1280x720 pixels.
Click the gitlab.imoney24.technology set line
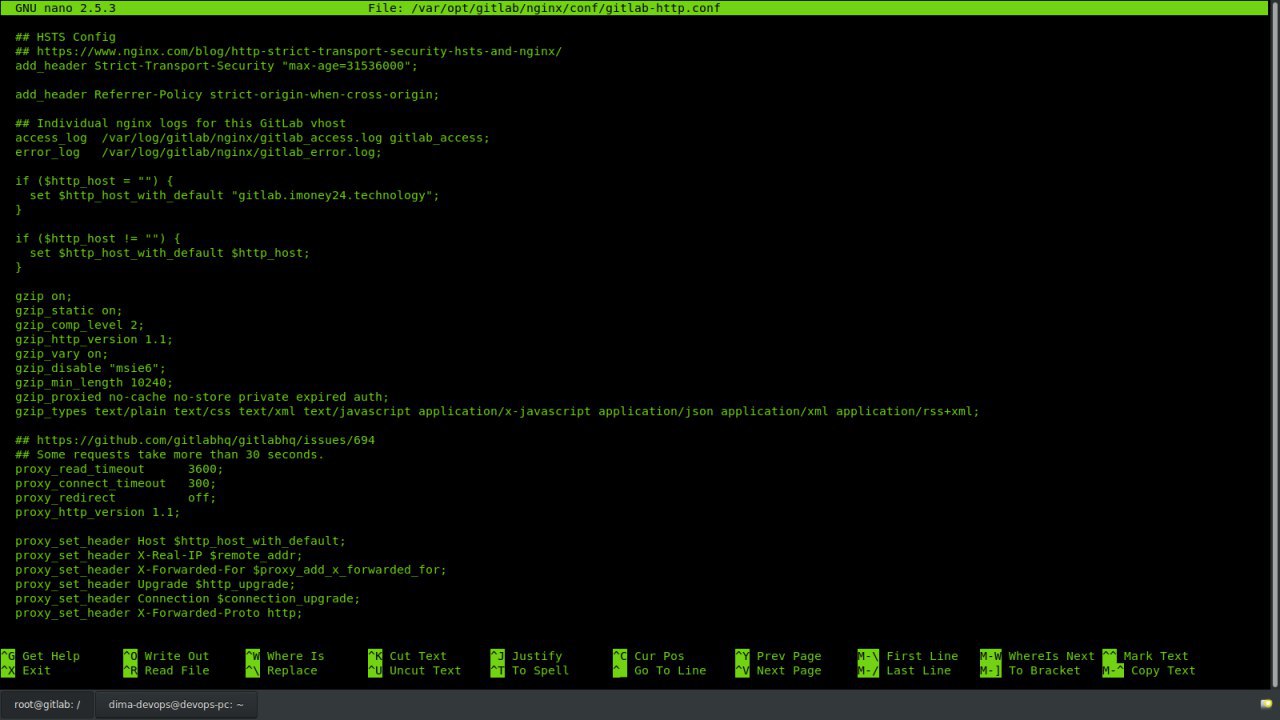[234, 195]
